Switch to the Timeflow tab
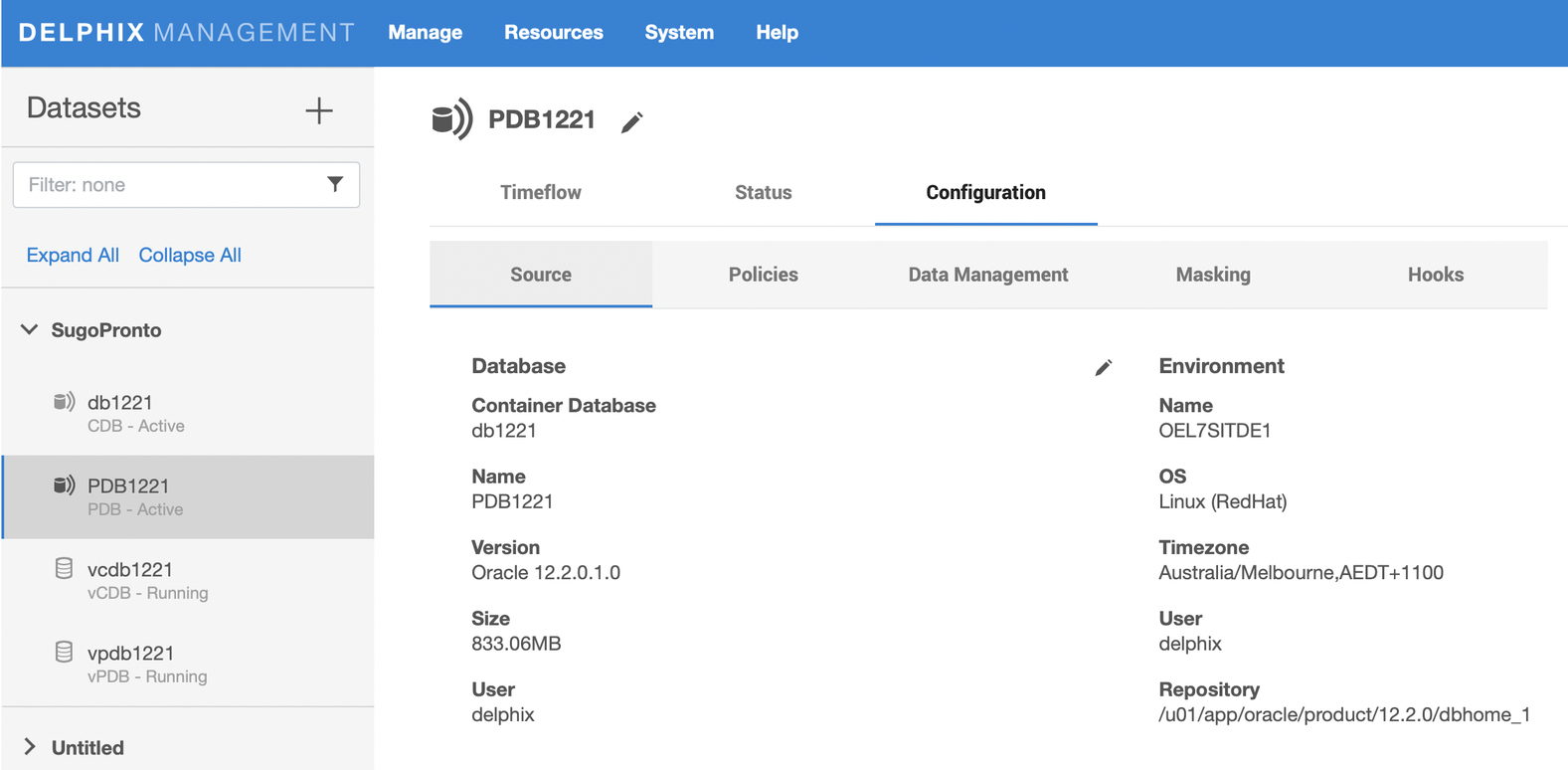1568x770 pixels. [541, 193]
